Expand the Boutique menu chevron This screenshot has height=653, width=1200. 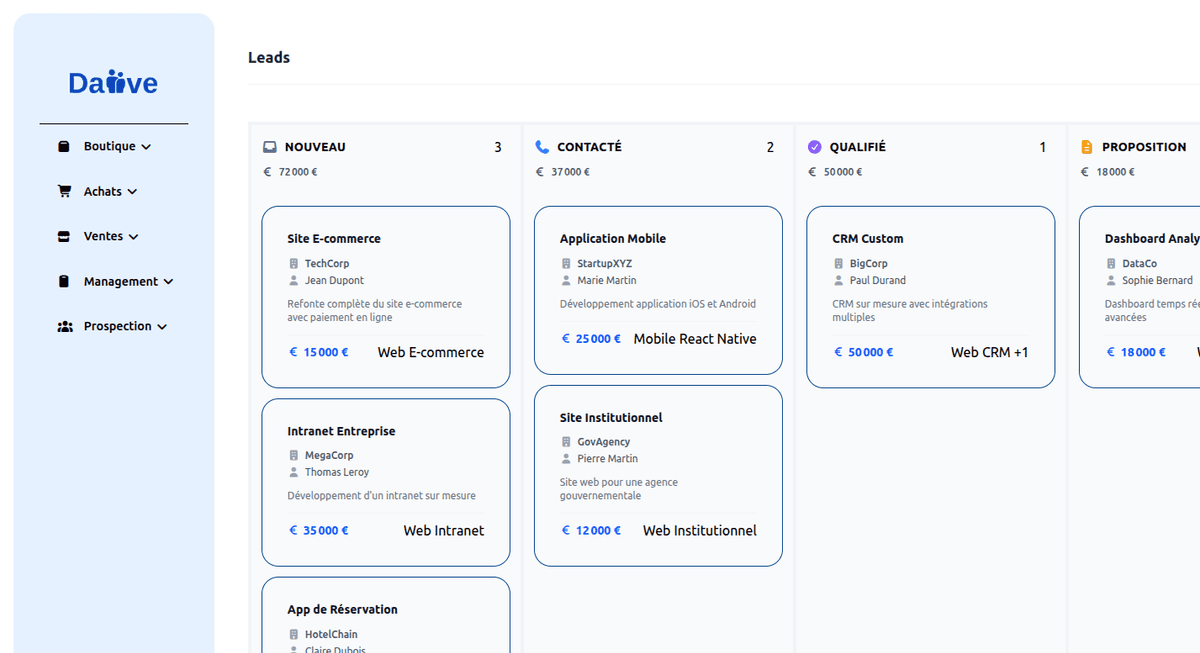pyautogui.click(x=146, y=147)
